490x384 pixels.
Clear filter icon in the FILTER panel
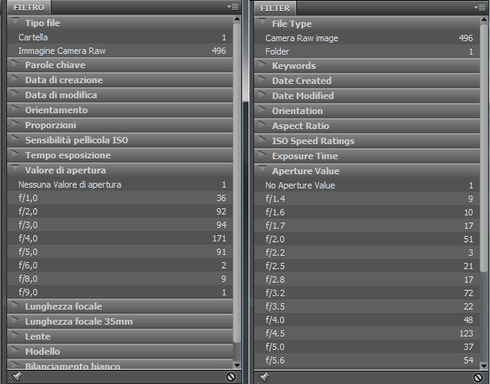(x=478, y=378)
